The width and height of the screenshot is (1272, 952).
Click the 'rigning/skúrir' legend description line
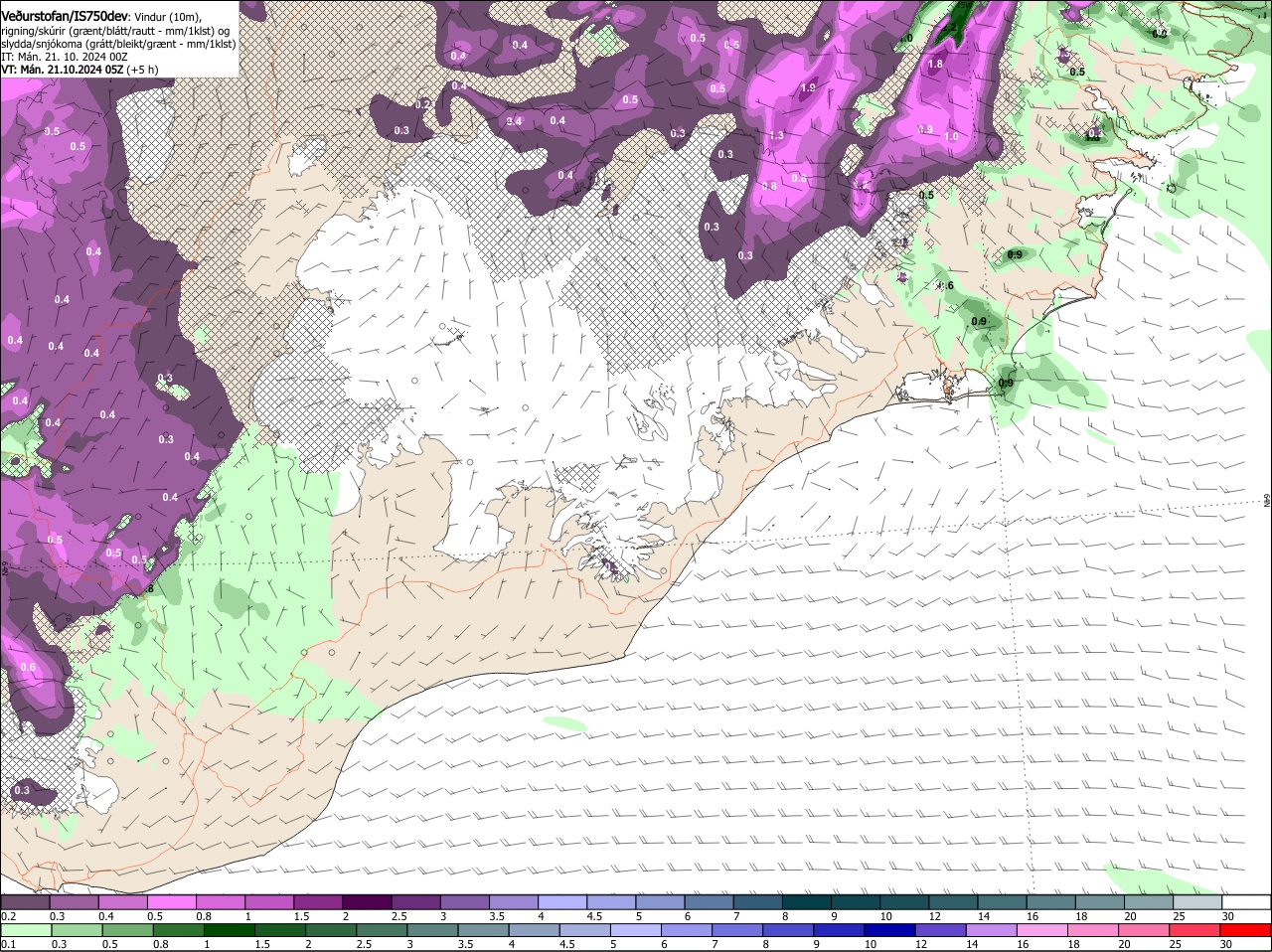point(115,31)
